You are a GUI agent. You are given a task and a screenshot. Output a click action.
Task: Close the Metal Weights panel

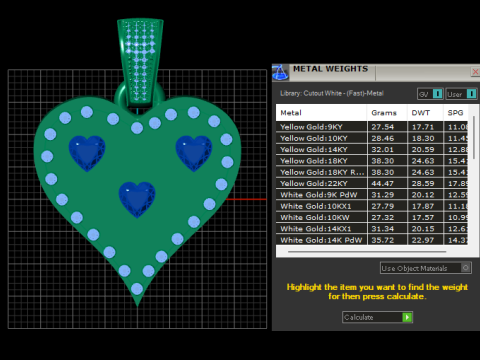(476, 72)
